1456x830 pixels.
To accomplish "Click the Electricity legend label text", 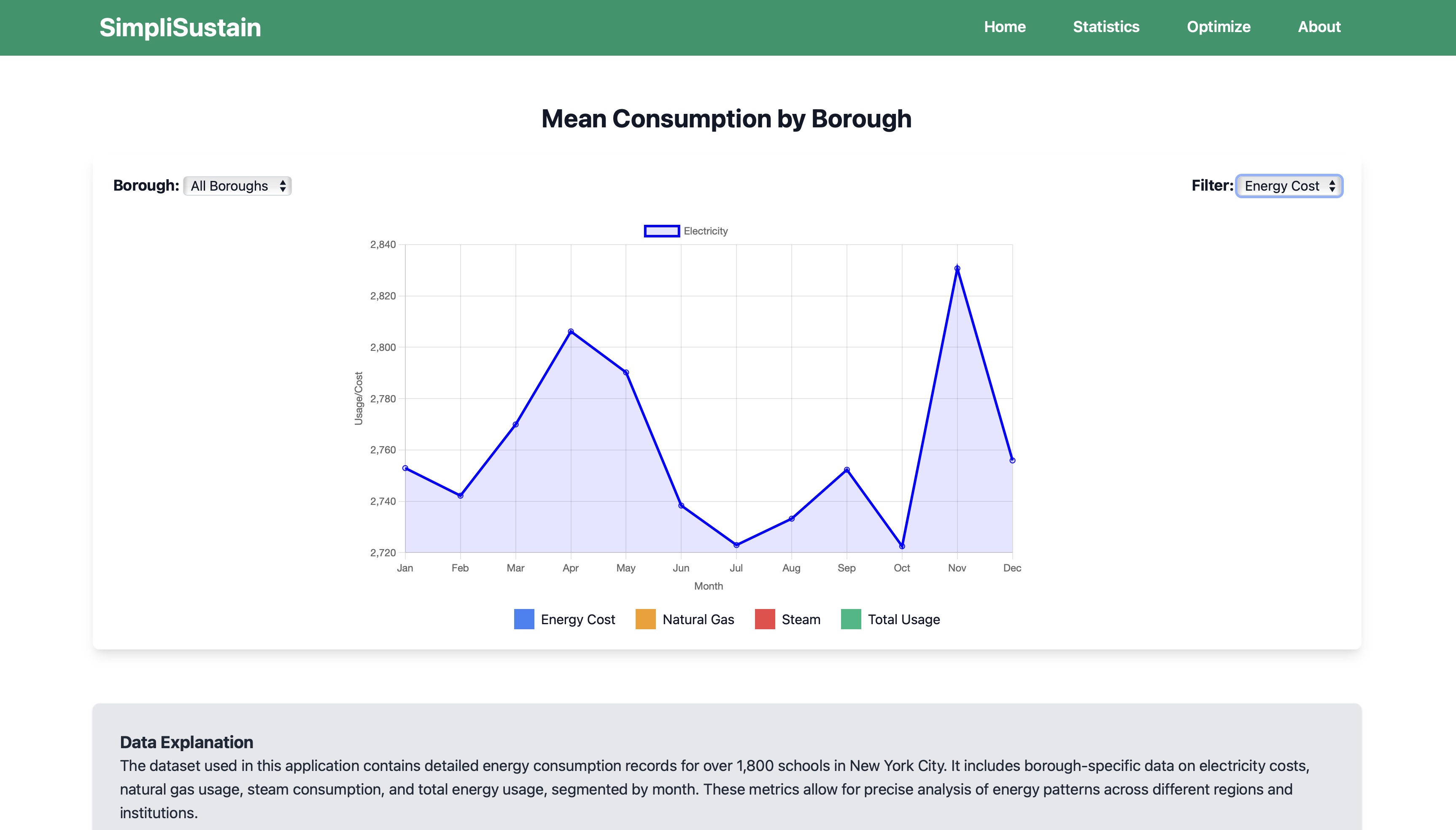I will (x=705, y=231).
